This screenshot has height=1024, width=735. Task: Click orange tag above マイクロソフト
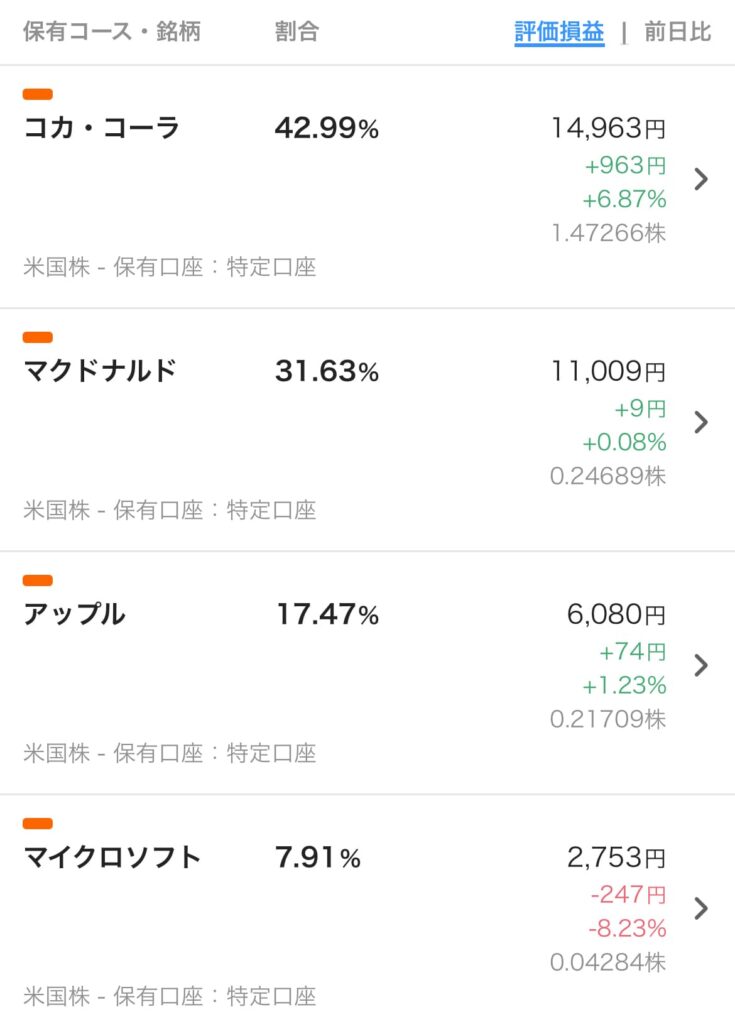38,824
